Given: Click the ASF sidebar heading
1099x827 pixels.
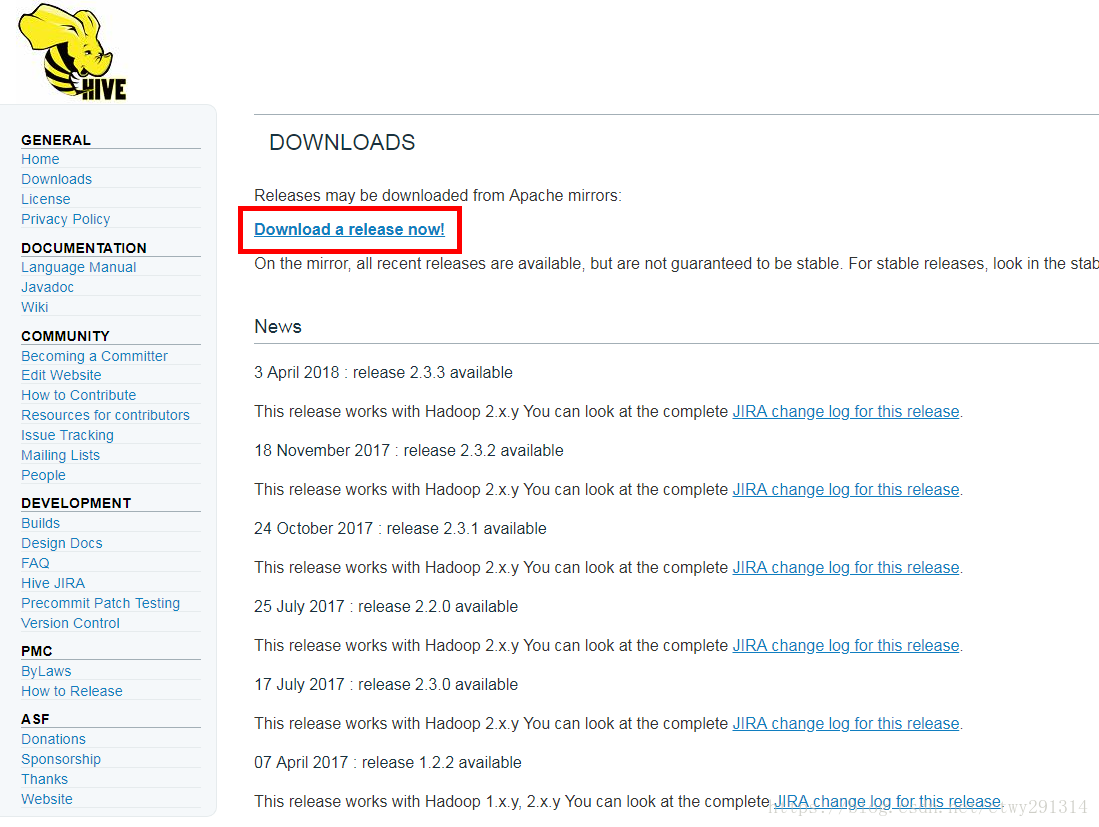Looking at the screenshot, I should coord(35,719).
